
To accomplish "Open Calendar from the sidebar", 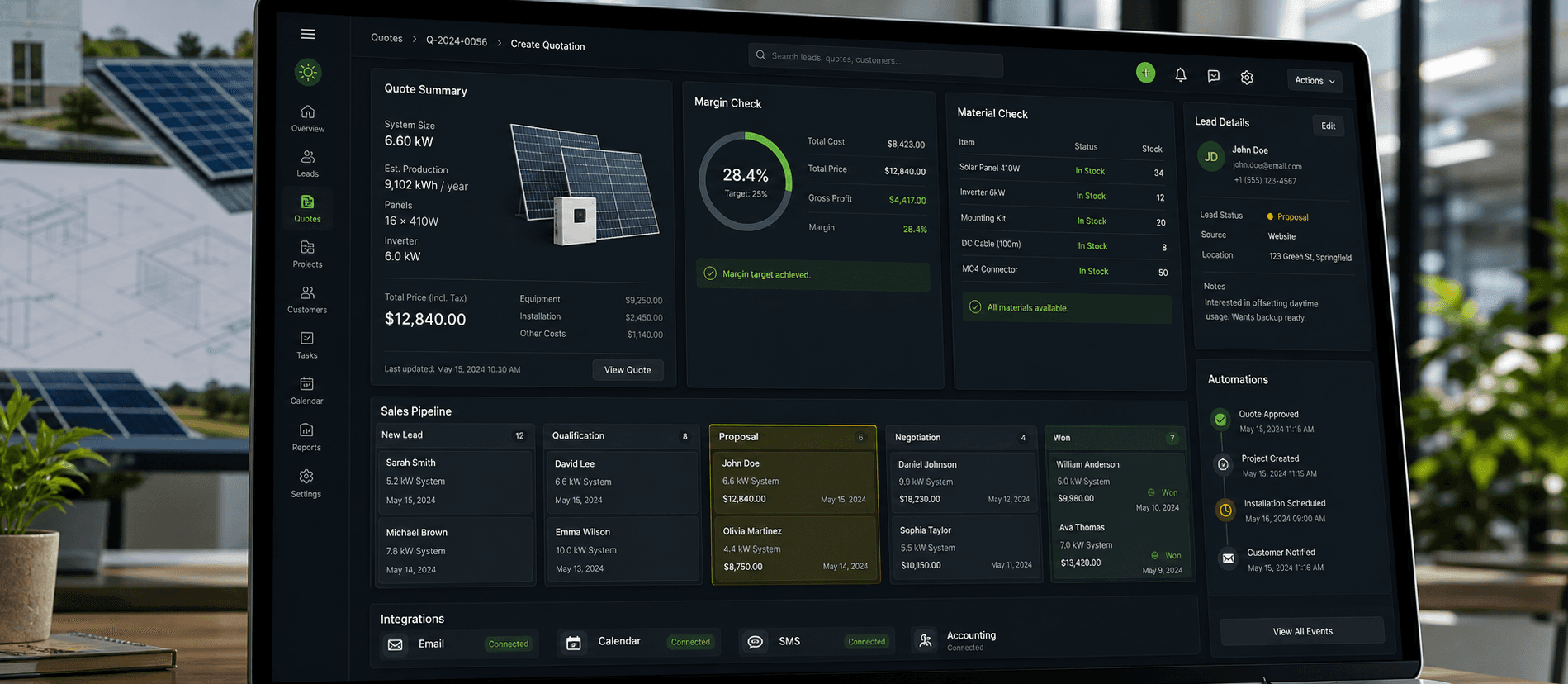I will click(x=306, y=391).
